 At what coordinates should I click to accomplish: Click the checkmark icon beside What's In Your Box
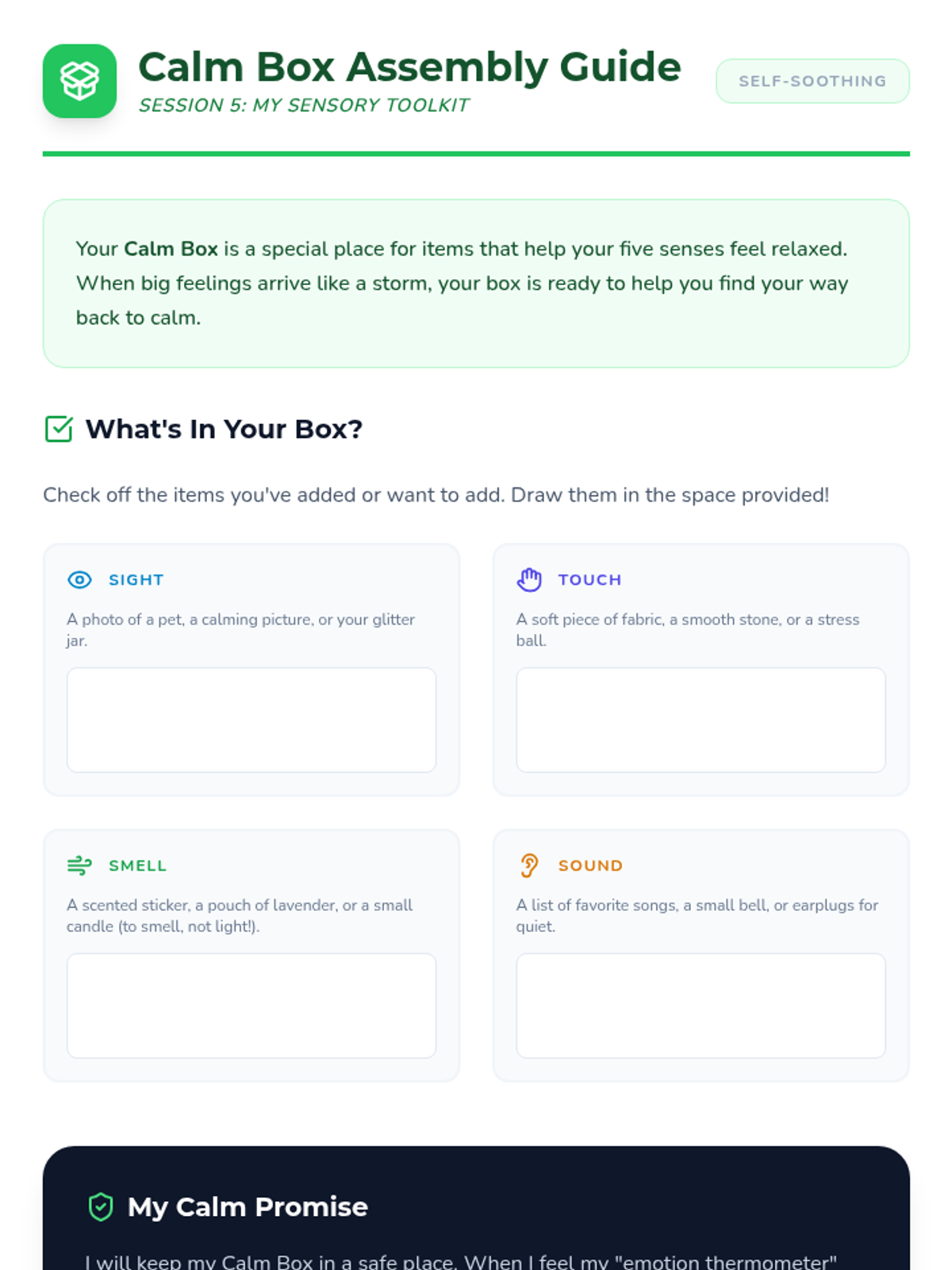pos(59,429)
